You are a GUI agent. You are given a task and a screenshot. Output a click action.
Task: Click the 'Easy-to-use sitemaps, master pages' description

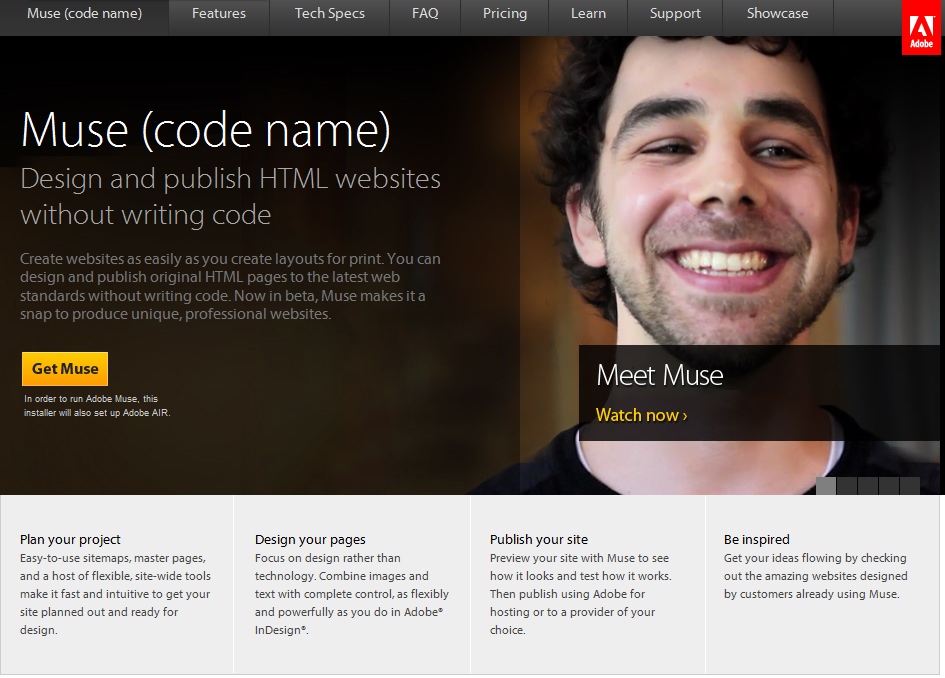(x=115, y=594)
